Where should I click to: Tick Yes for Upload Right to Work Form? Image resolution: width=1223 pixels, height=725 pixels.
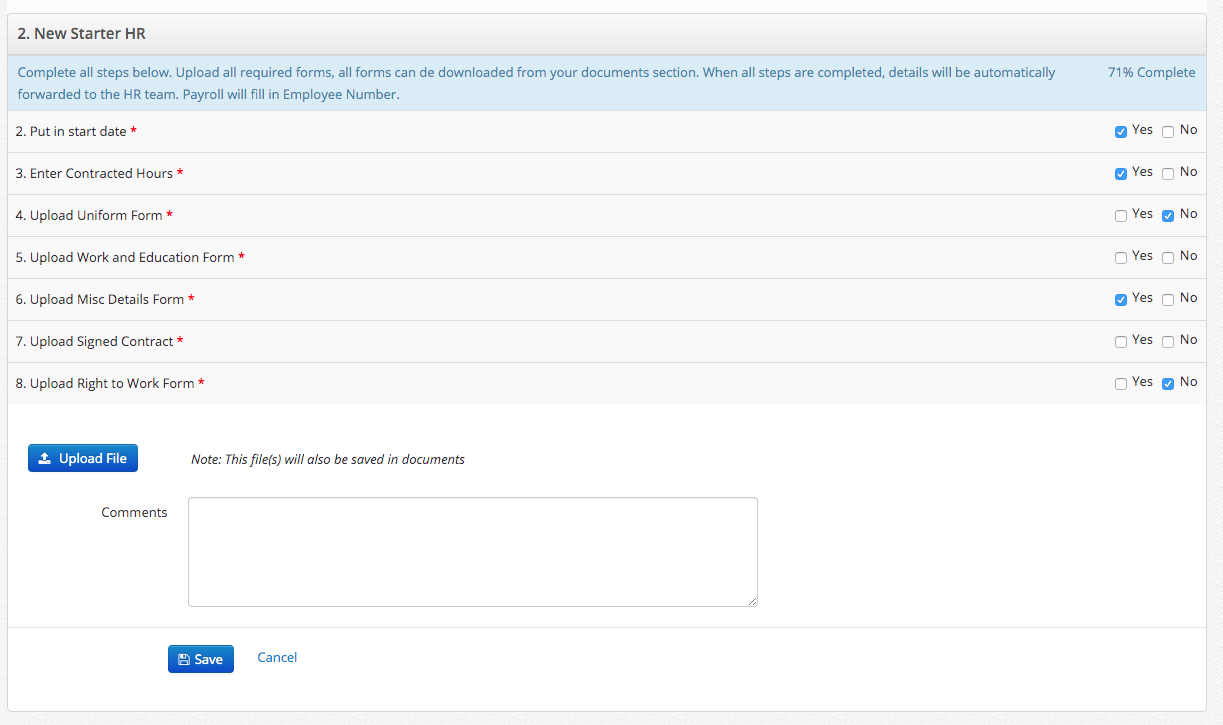pyautogui.click(x=1121, y=384)
